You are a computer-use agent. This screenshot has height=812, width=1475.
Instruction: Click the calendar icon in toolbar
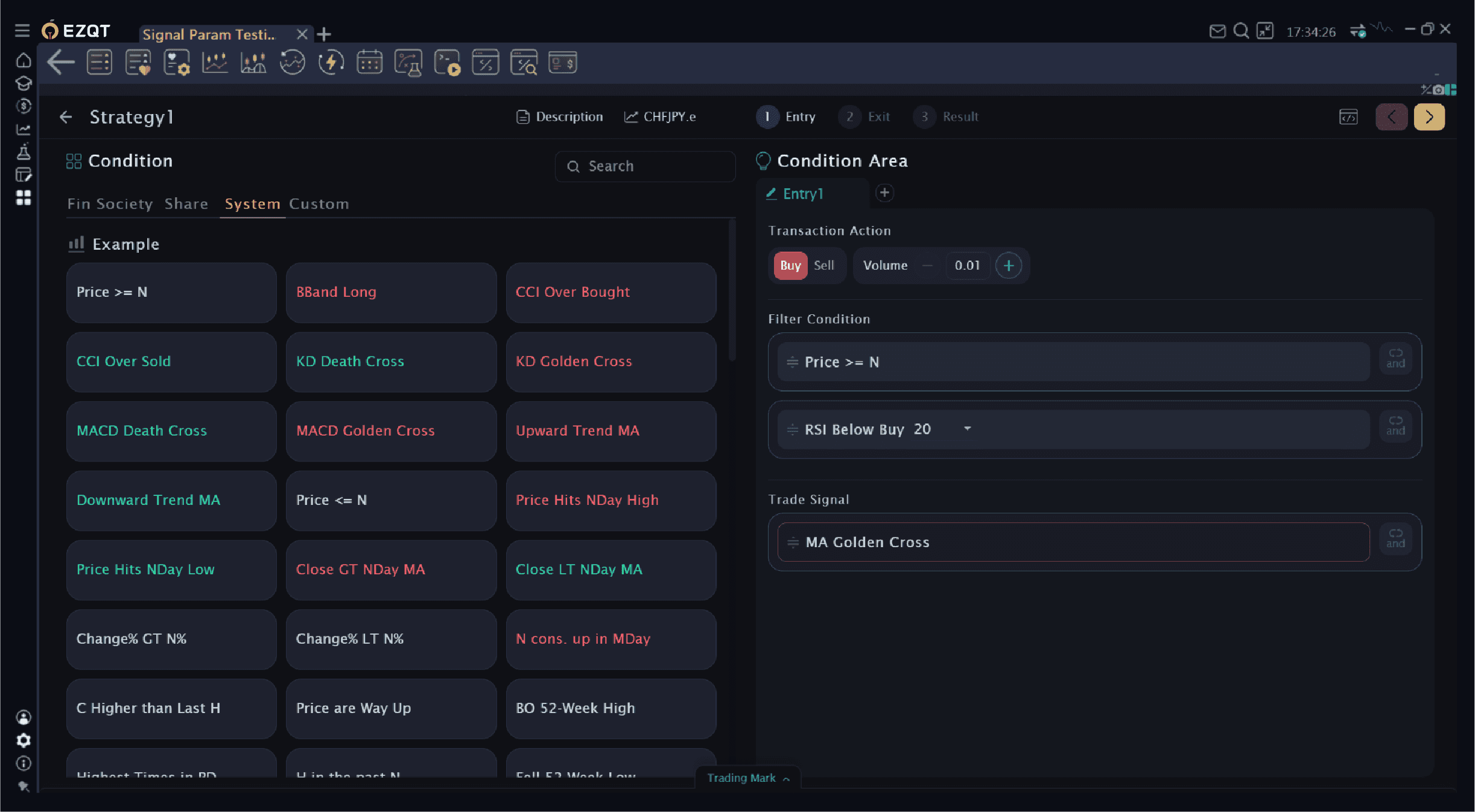(x=369, y=62)
